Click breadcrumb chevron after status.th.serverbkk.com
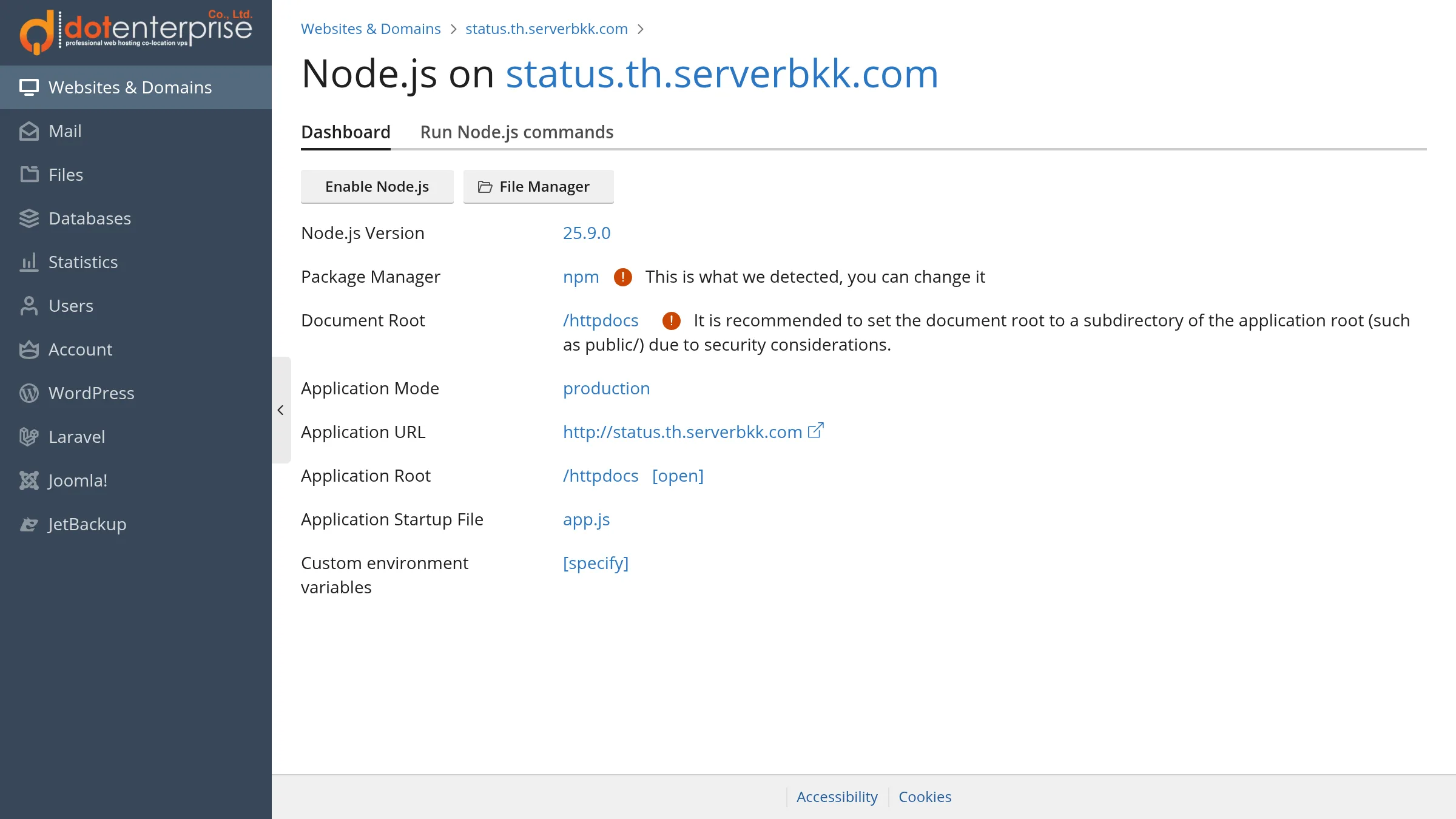Image resolution: width=1456 pixels, height=819 pixels. (641, 29)
